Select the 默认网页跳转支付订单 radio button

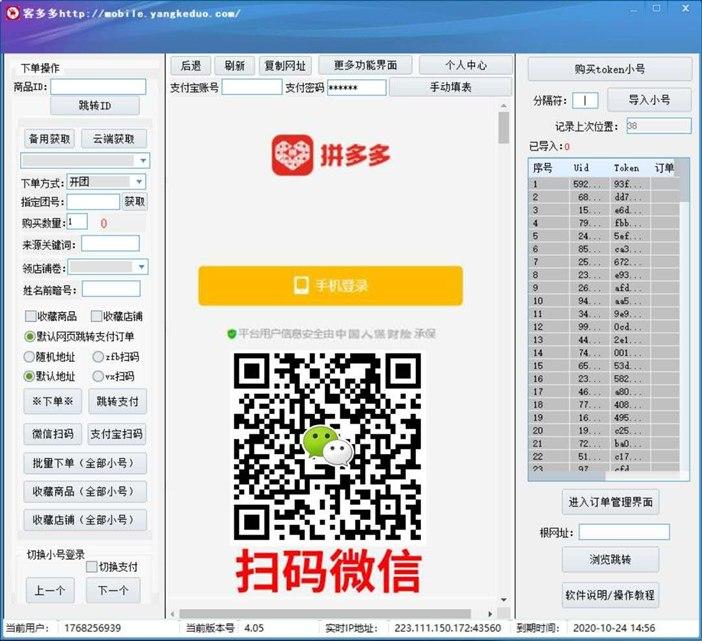[x=30, y=337]
